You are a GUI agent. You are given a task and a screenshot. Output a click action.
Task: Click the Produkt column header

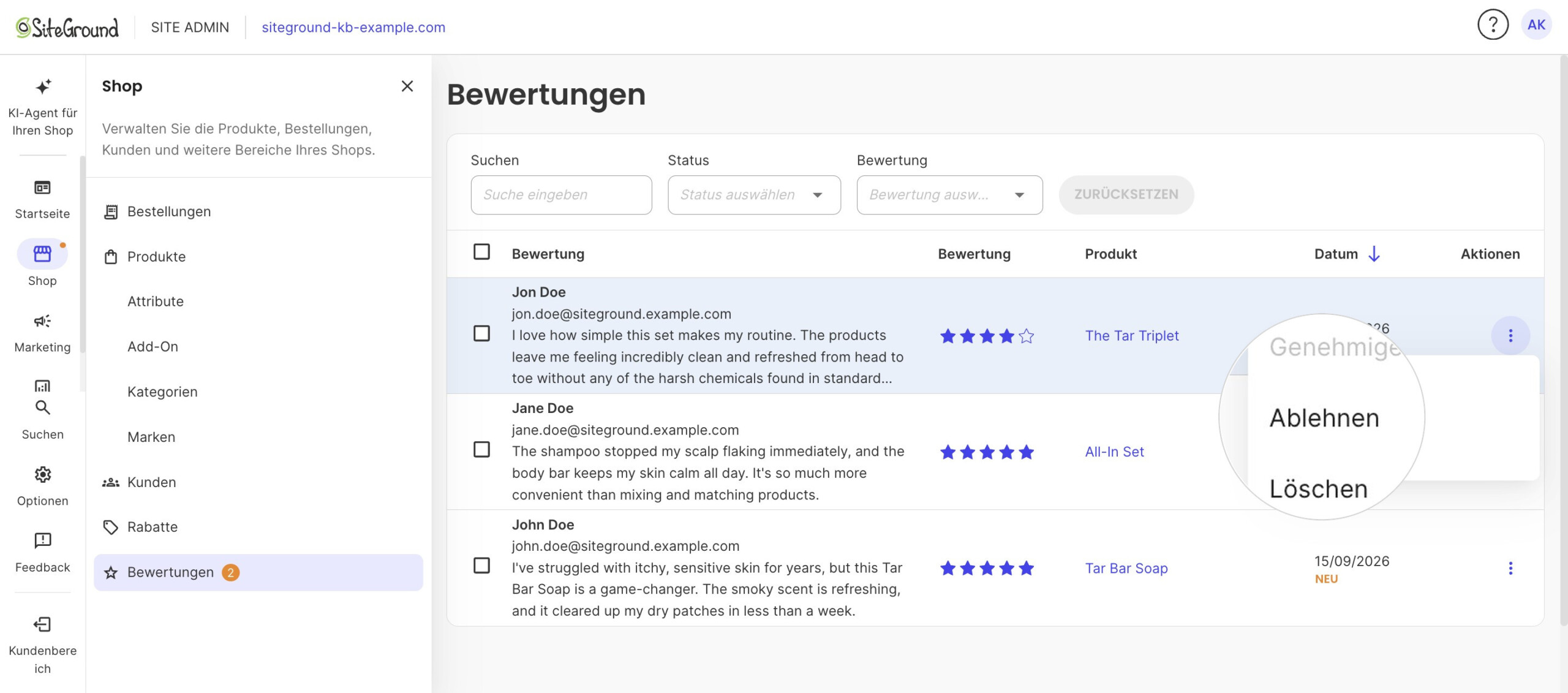[1110, 254]
